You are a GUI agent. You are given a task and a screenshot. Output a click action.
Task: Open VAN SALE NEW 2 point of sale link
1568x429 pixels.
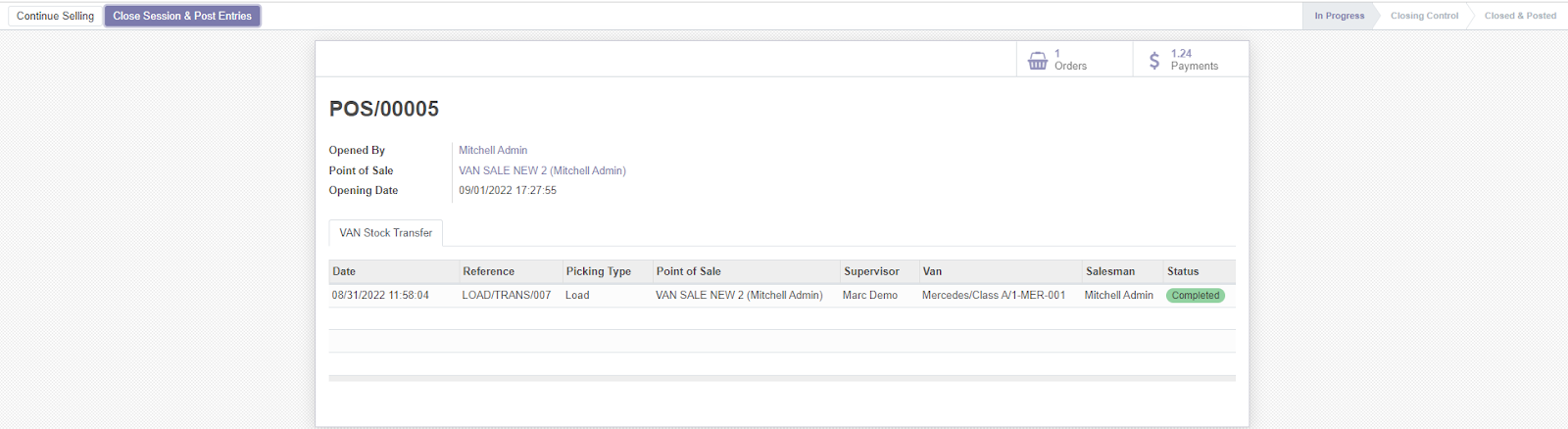pos(542,170)
